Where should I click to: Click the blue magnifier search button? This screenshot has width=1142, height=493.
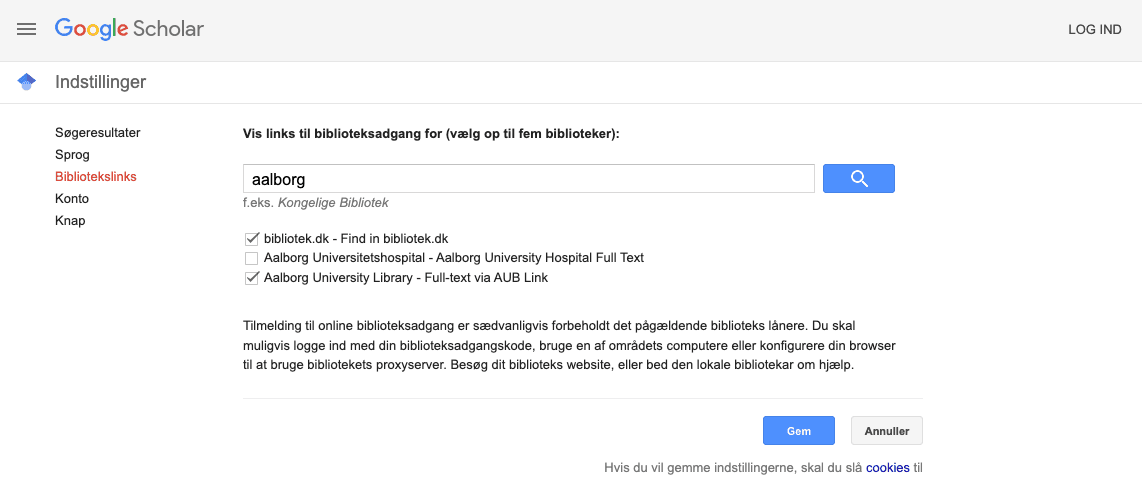pyautogui.click(x=859, y=178)
